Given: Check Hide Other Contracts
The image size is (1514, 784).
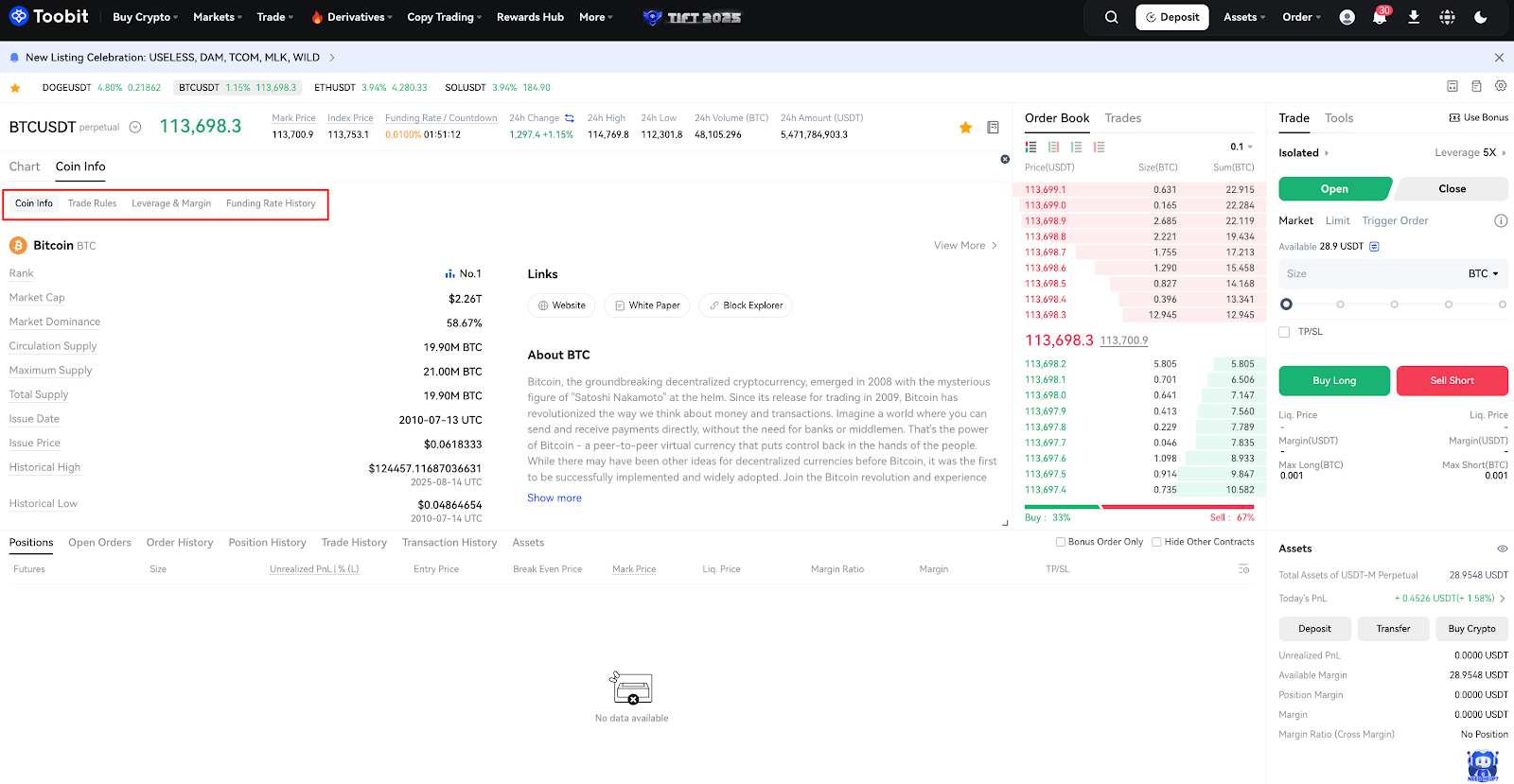Looking at the screenshot, I should (x=1156, y=542).
